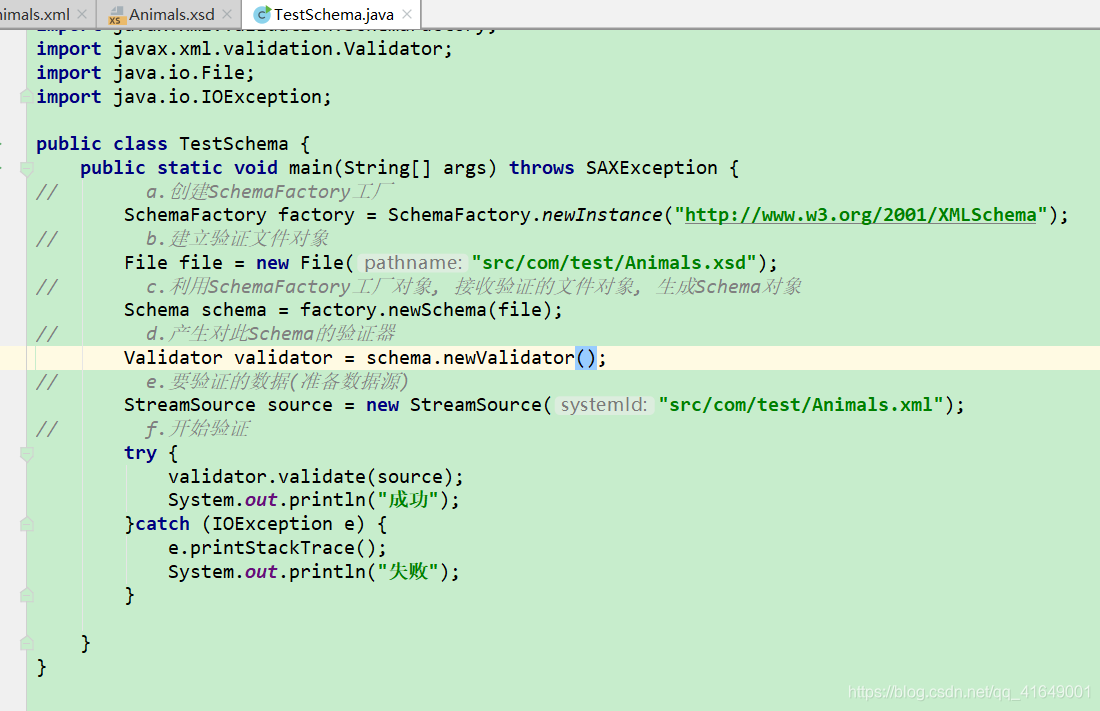Click the 'pathname:' parameter hint
Screen dimensions: 1100x711
tap(412, 263)
